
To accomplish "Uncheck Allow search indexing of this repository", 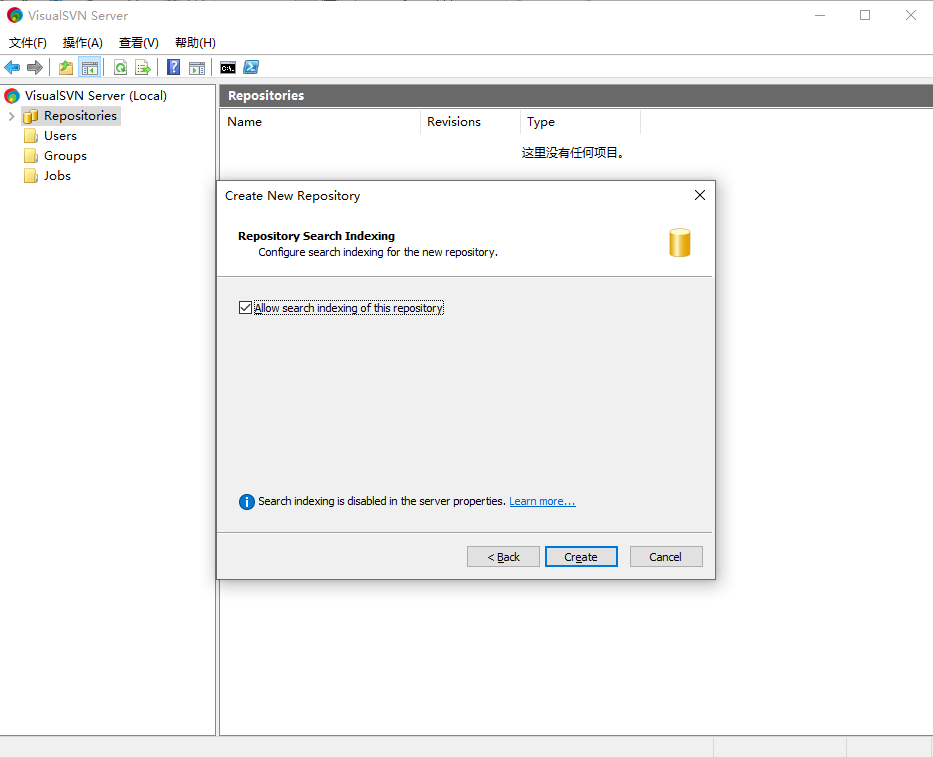I will click(x=245, y=308).
